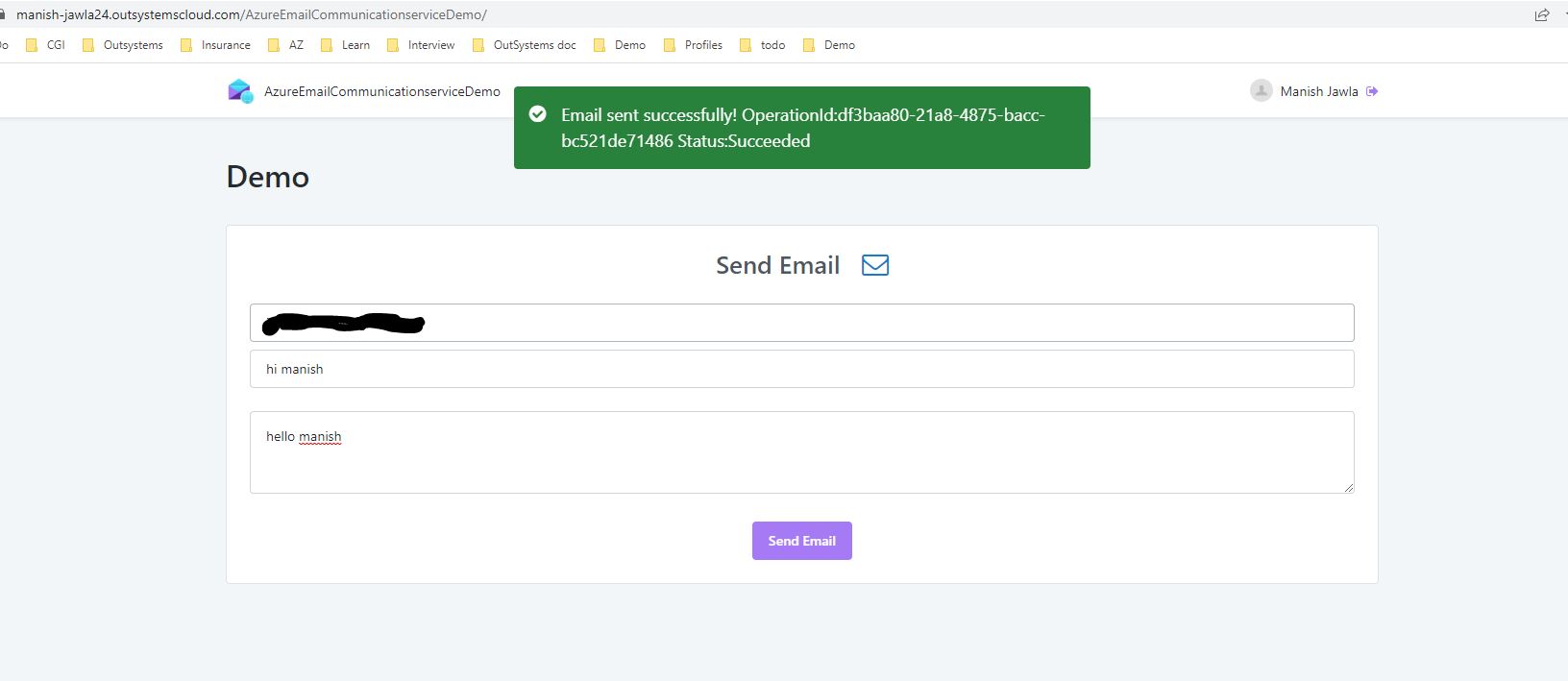Open the Profiles bookmark folder
Image resolution: width=1568 pixels, height=681 pixels.
(x=693, y=45)
